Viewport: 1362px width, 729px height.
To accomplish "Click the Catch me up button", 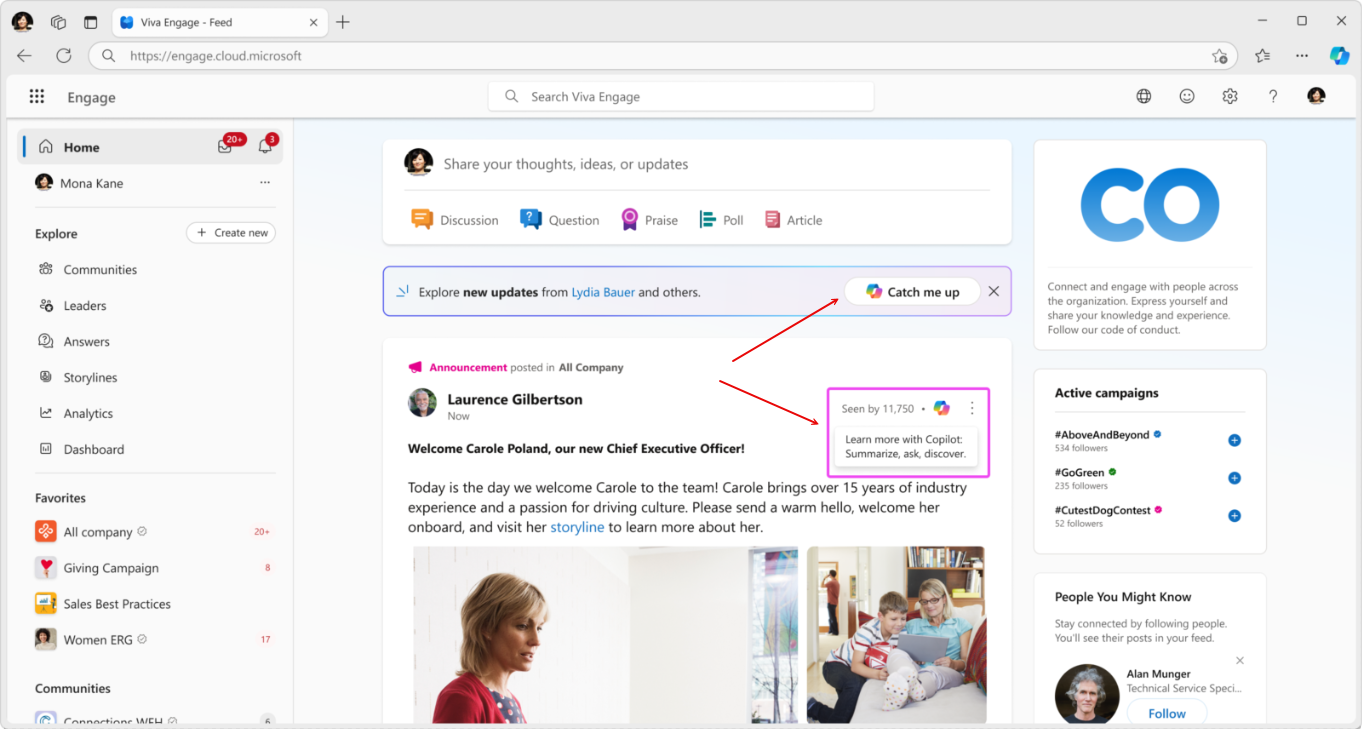I will (x=912, y=292).
